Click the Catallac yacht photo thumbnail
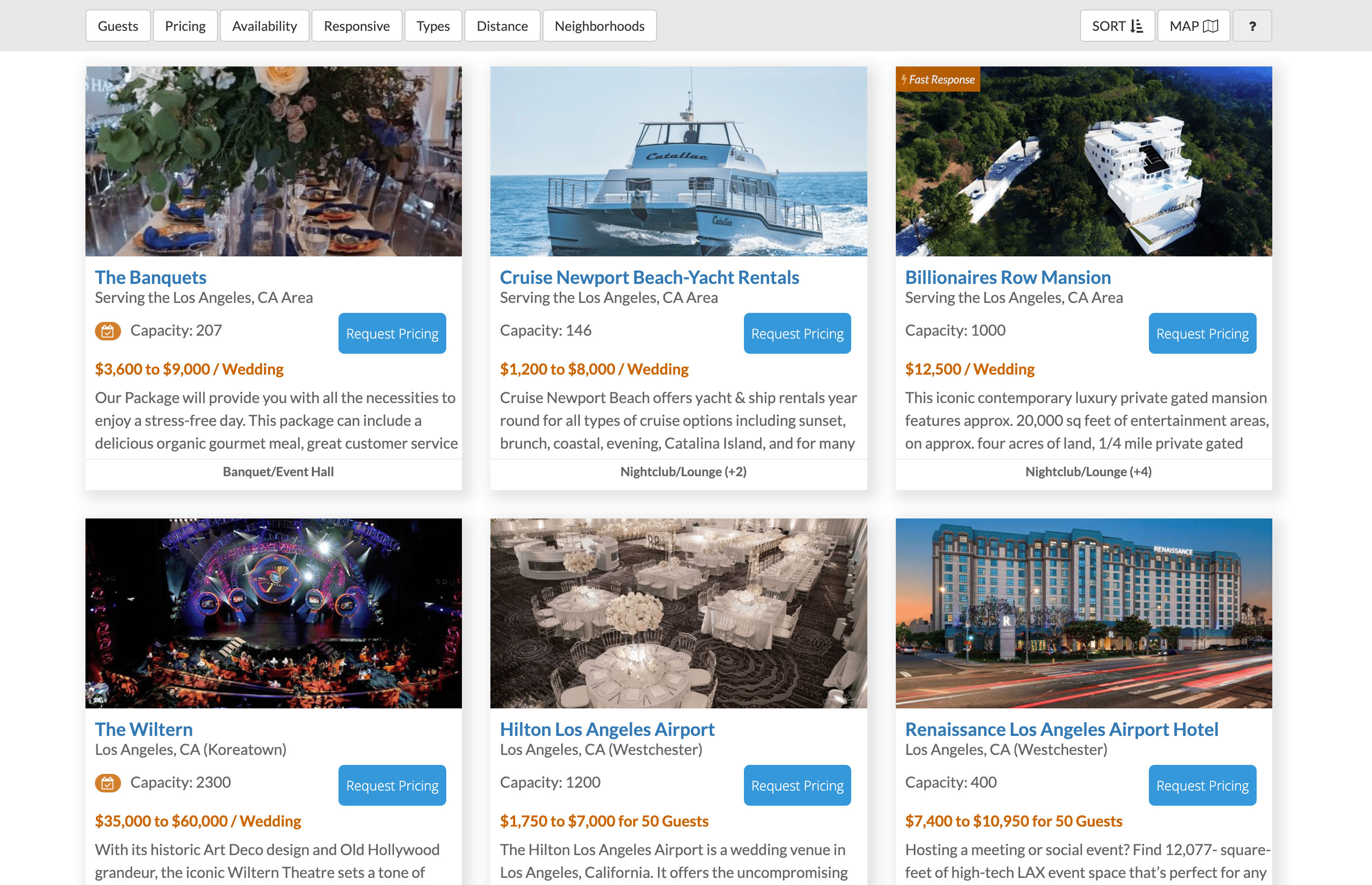 pos(678,161)
